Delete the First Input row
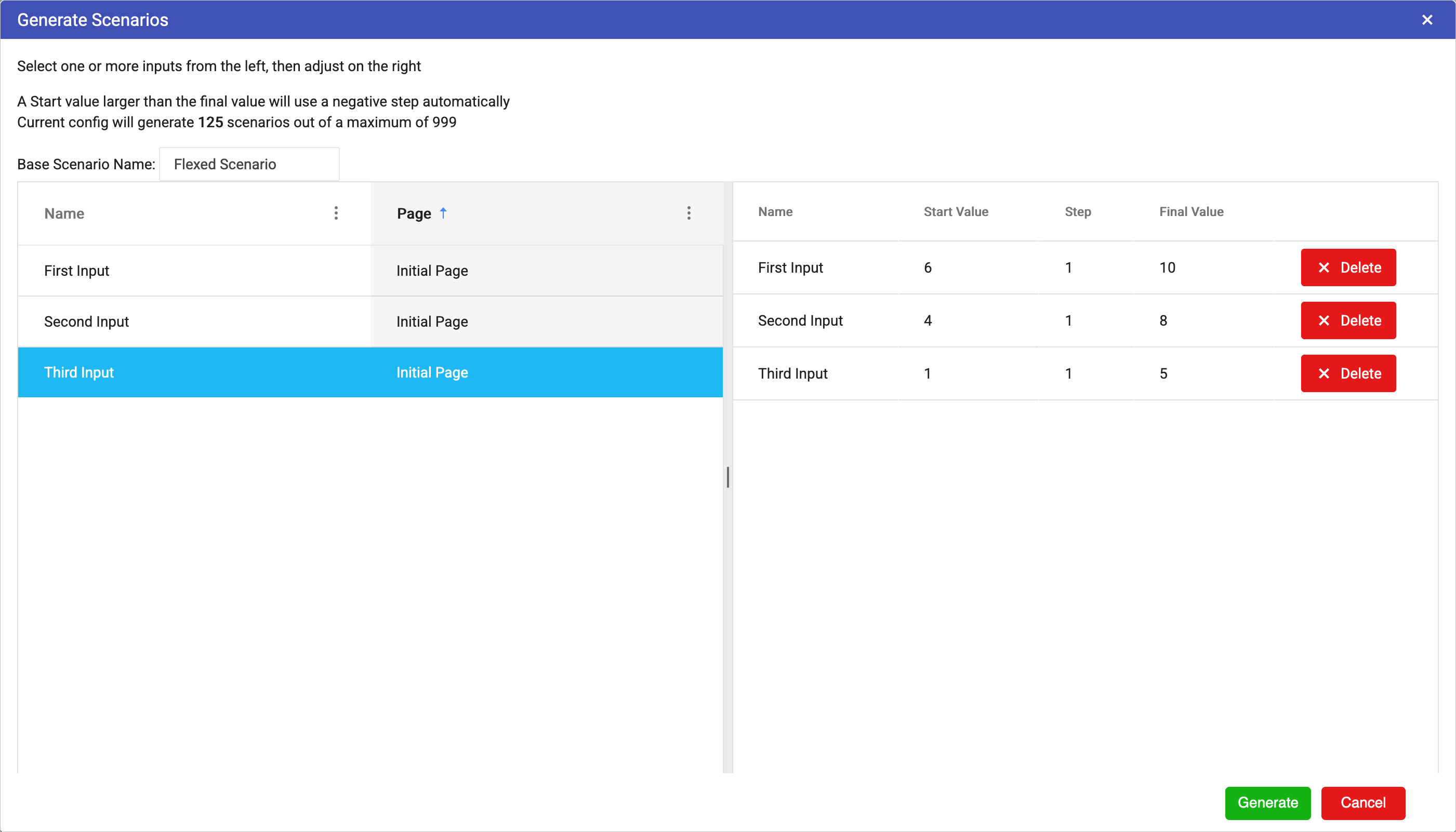The width and height of the screenshot is (1456, 832). coord(1348,267)
